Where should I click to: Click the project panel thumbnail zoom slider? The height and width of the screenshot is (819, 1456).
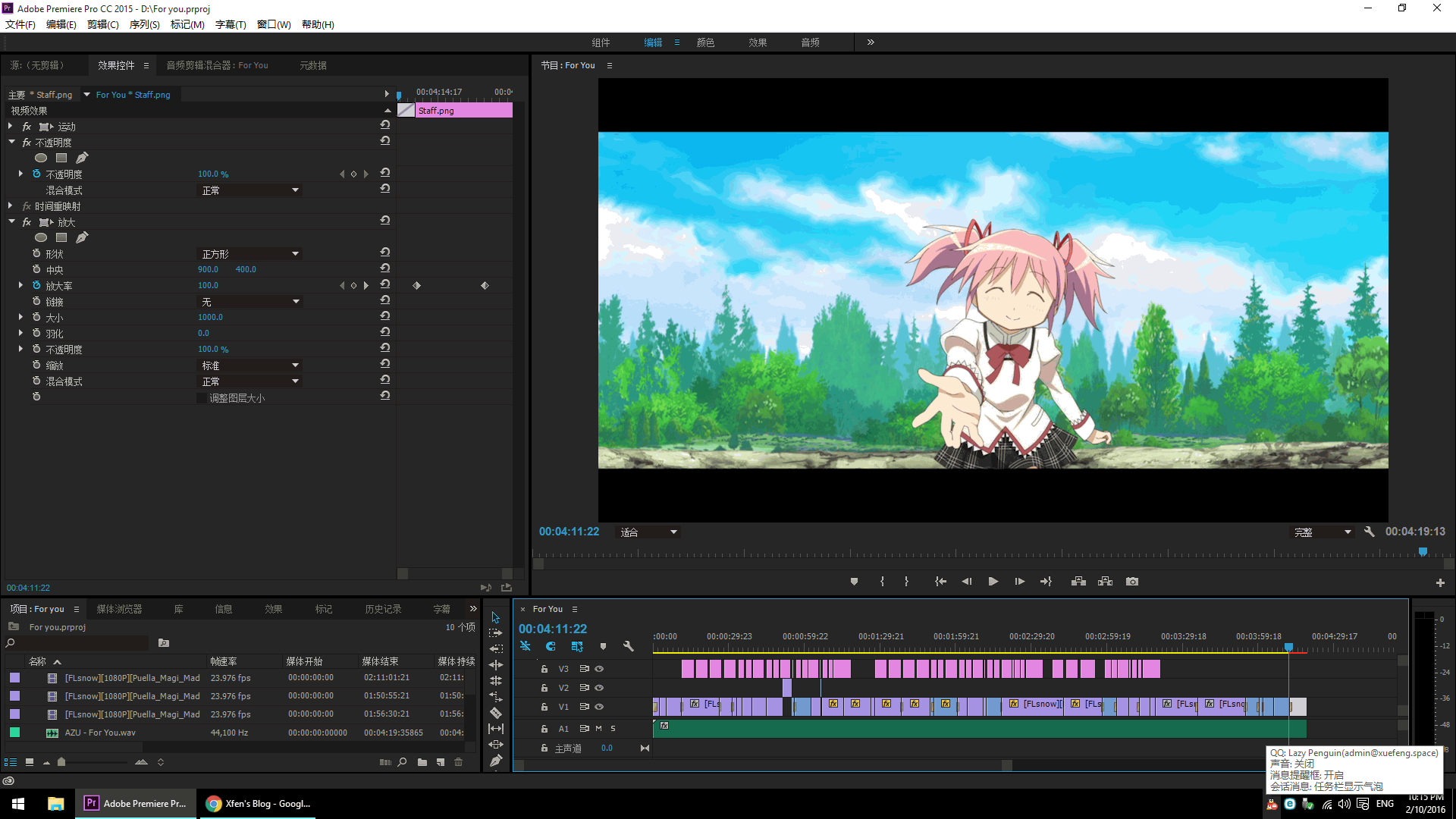(61, 762)
